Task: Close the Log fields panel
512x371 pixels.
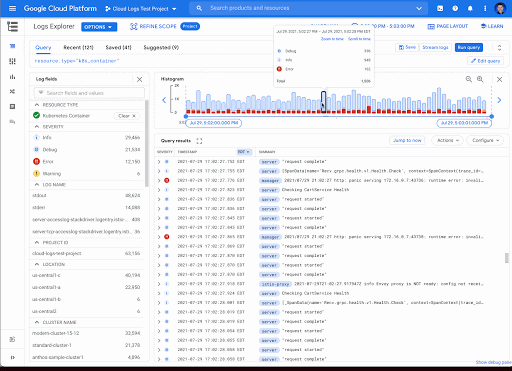Action: 139,79
